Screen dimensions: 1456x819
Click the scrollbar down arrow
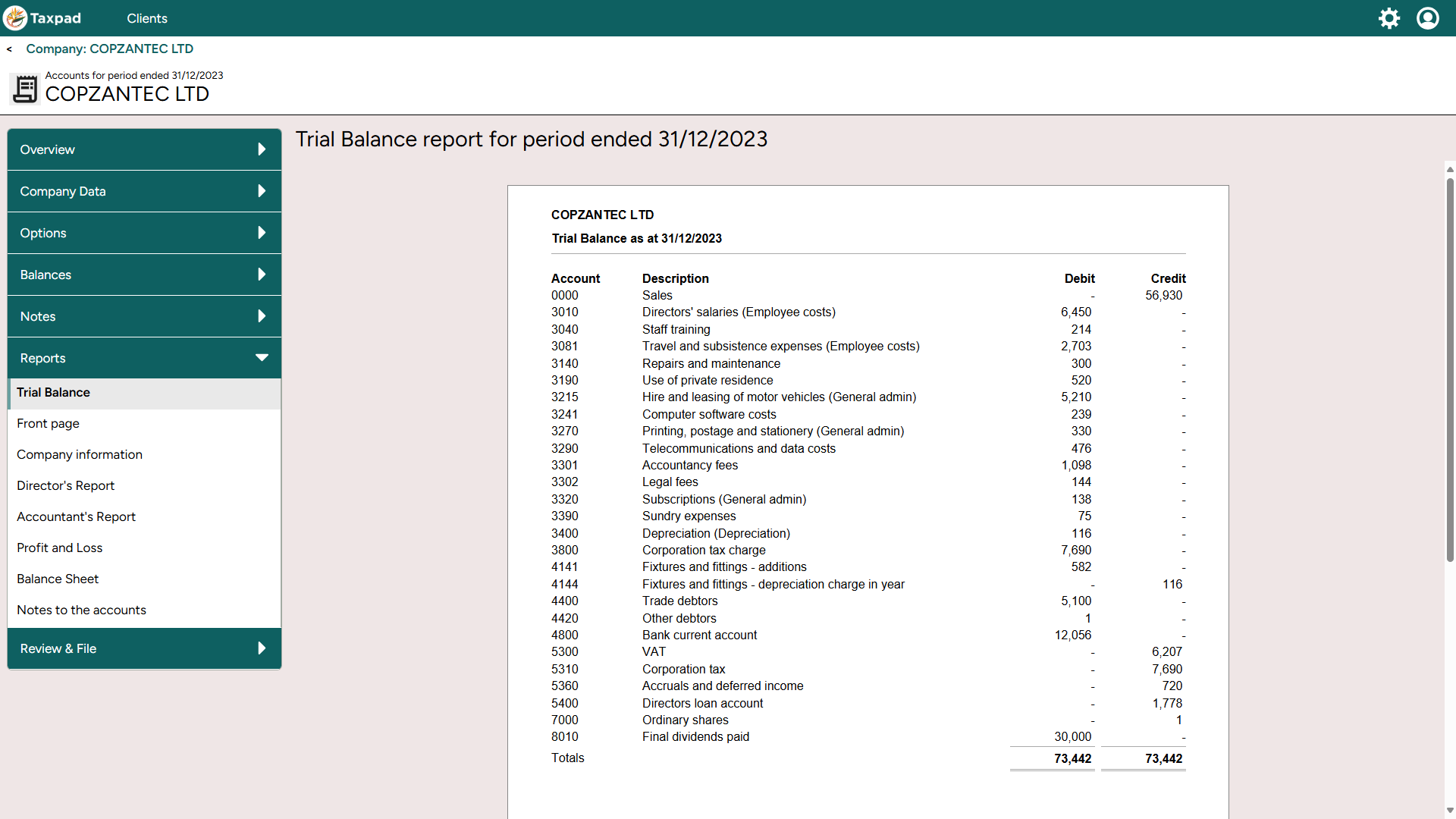(x=1449, y=810)
